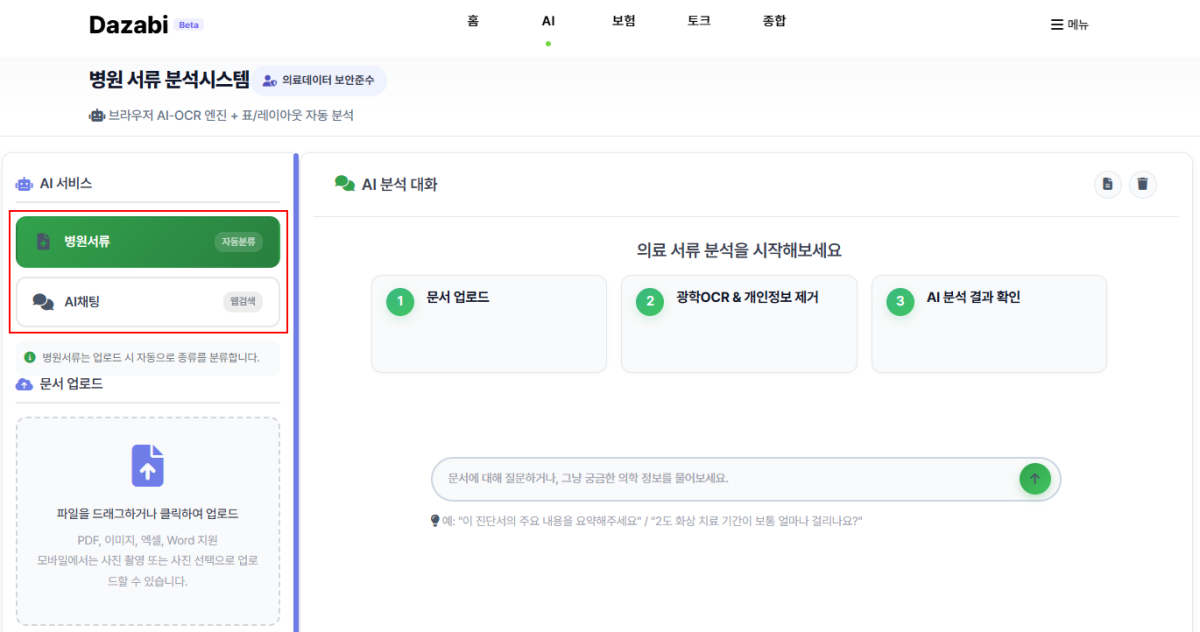Click the Dazabi logo link
1200x632 pixels.
pos(129,25)
